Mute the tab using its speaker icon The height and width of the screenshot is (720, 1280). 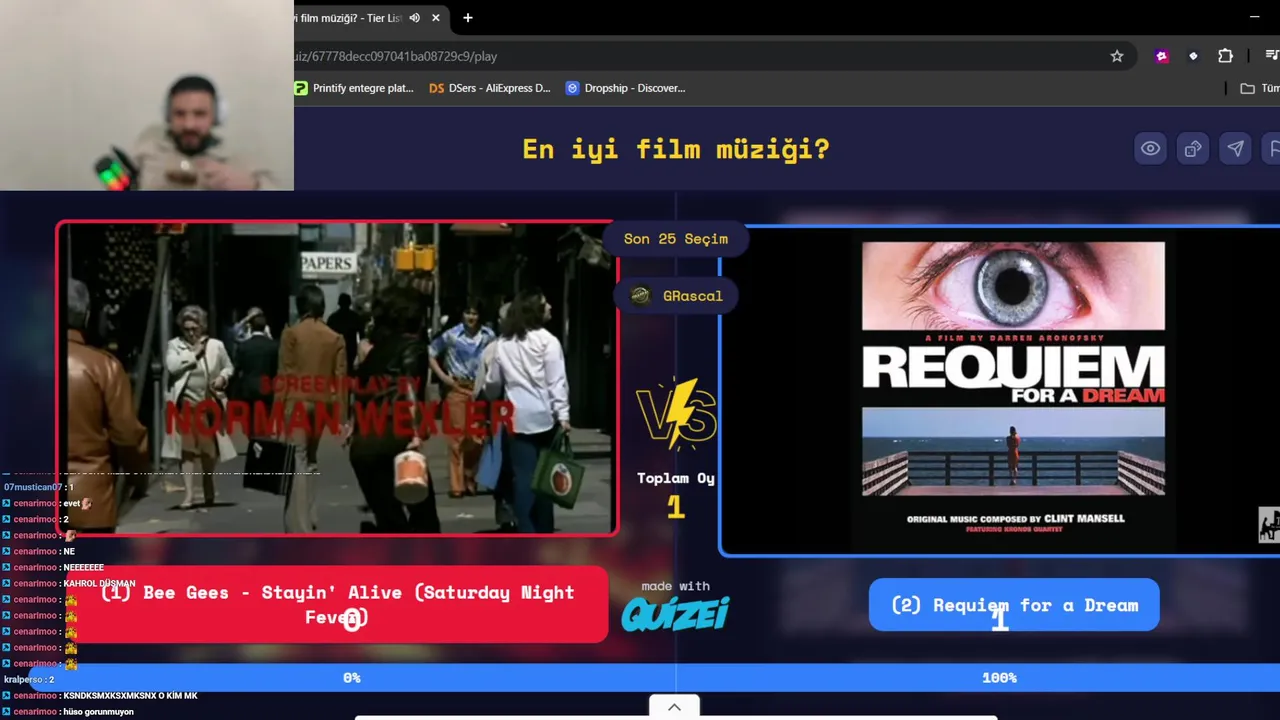point(414,18)
